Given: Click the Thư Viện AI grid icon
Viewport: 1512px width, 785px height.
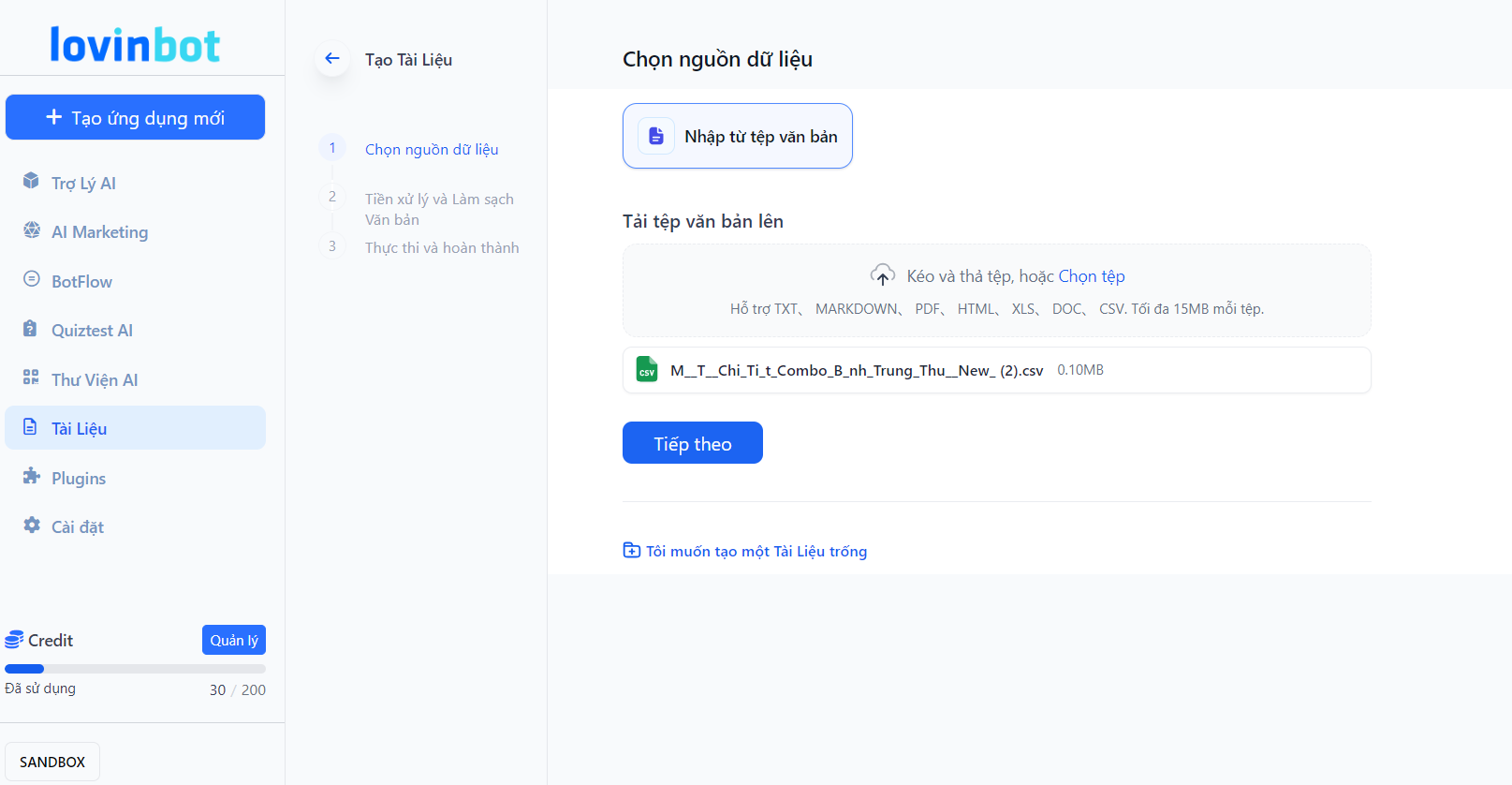Looking at the screenshot, I should pyautogui.click(x=31, y=378).
